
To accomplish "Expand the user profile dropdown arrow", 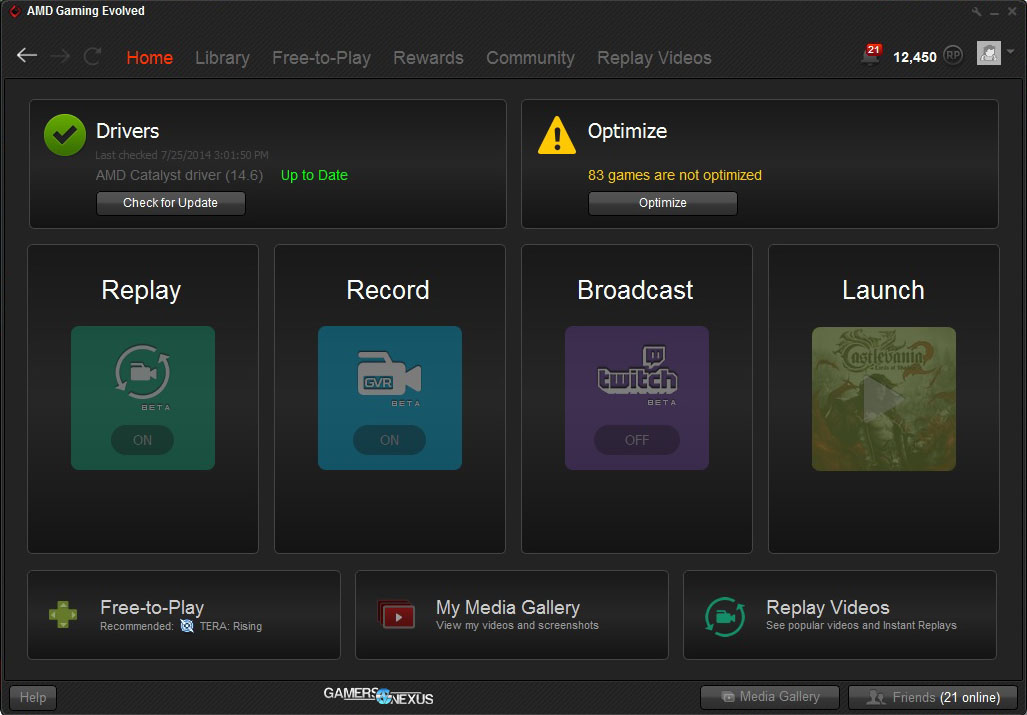I will (x=1010, y=53).
